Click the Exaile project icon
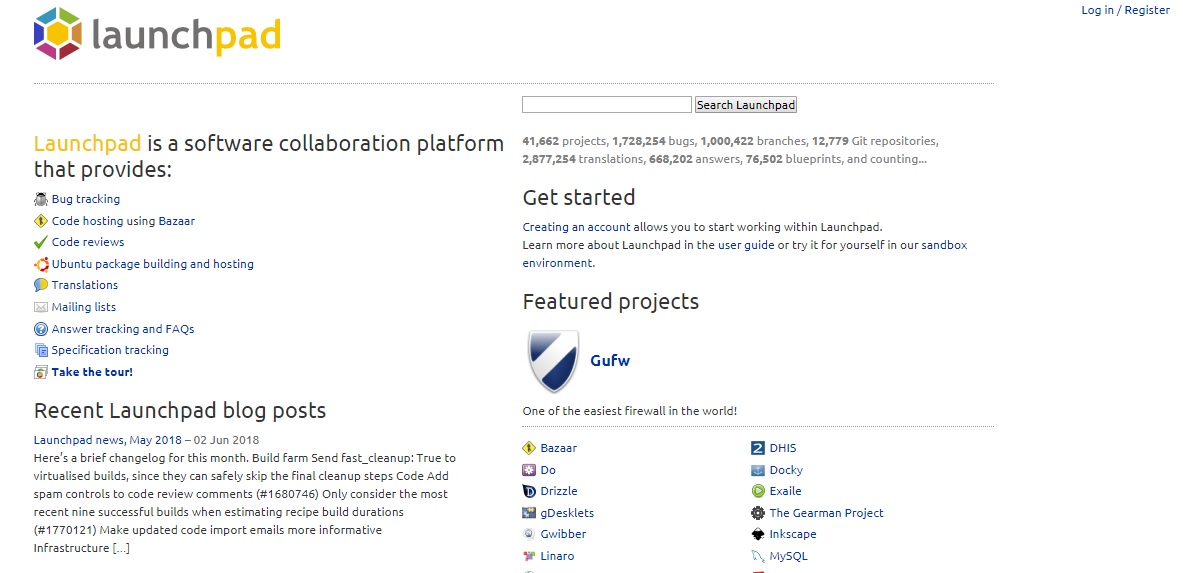 [x=758, y=491]
